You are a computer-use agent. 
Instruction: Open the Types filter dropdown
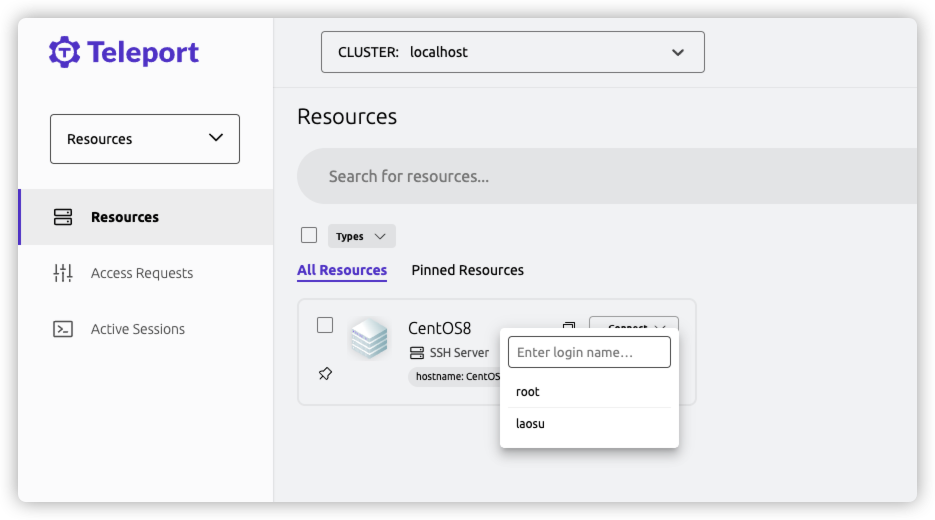361,236
